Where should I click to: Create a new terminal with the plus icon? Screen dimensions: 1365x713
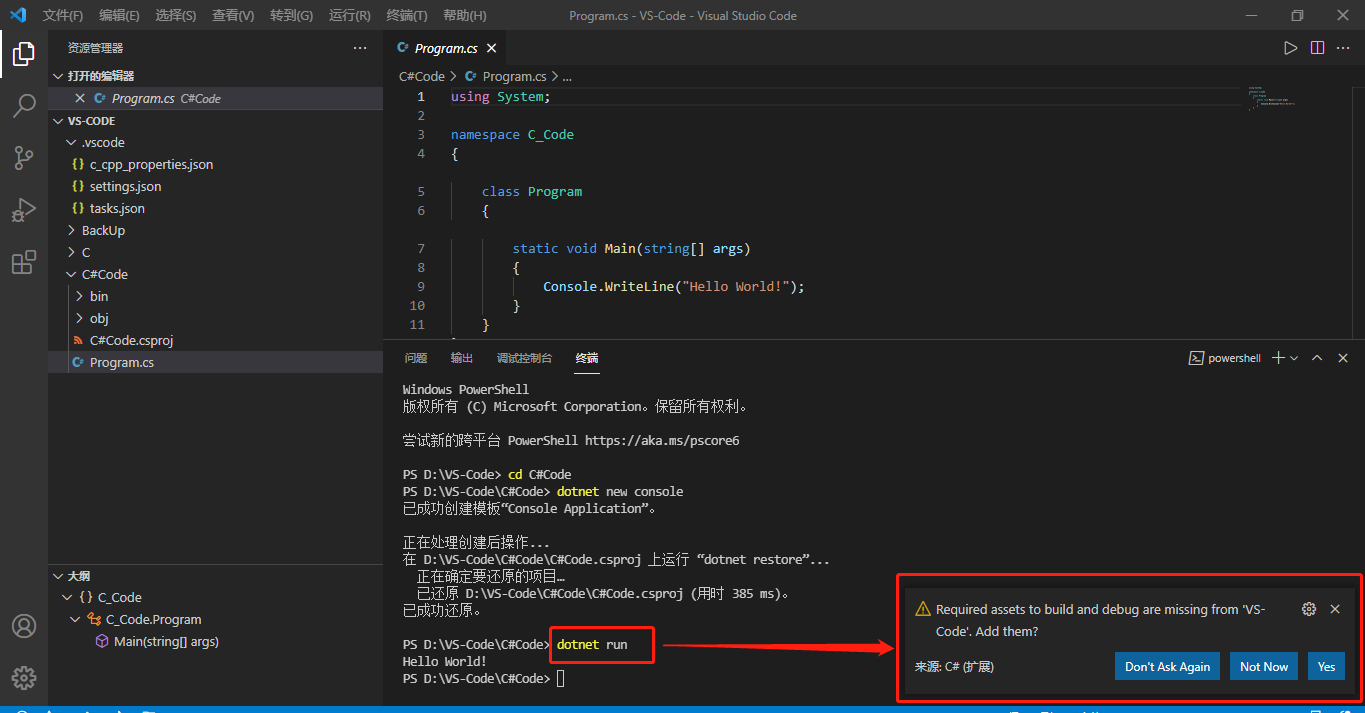(1280, 357)
